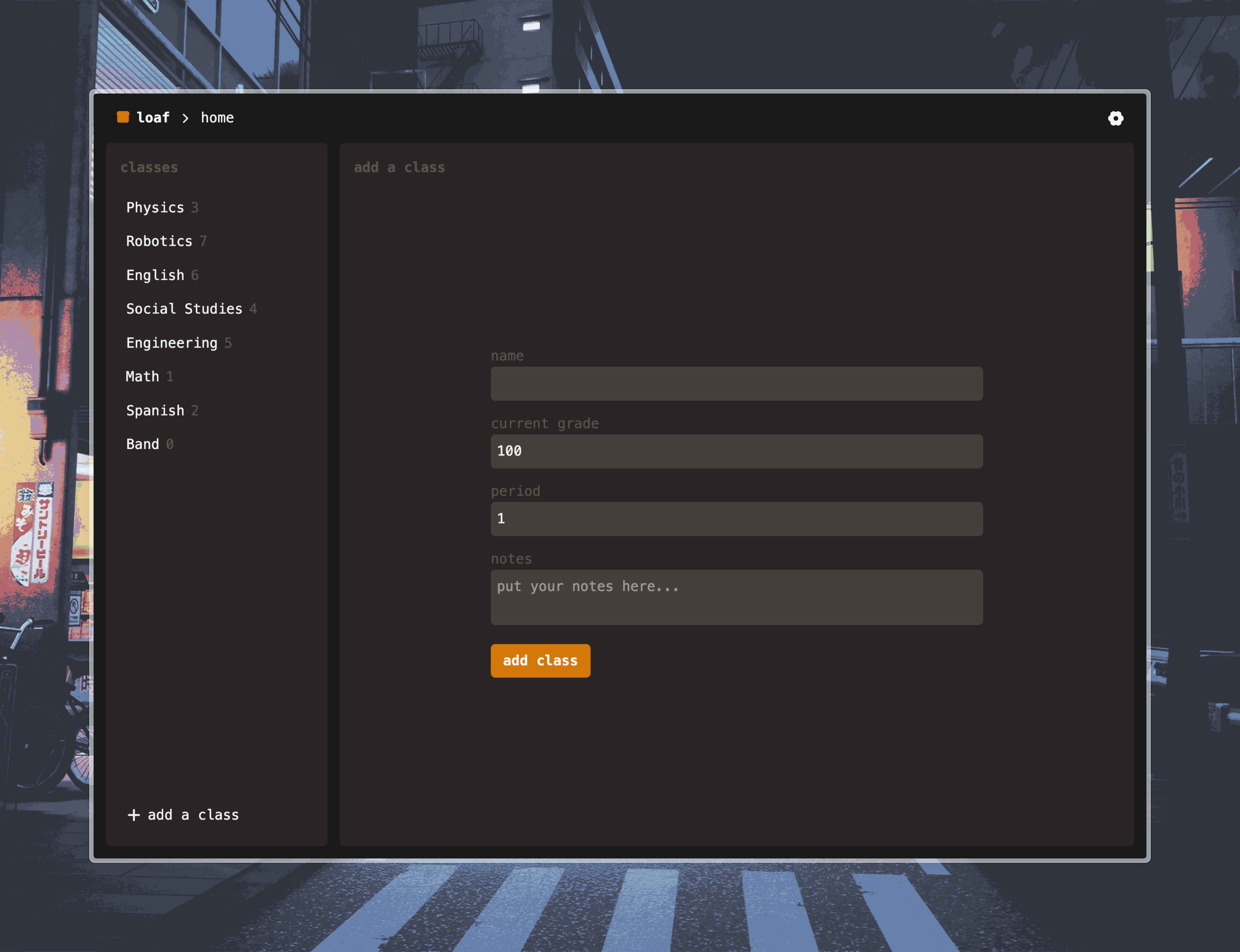Screen dimensions: 1240x952
Task: Open the Spanish class
Action: click(x=155, y=410)
